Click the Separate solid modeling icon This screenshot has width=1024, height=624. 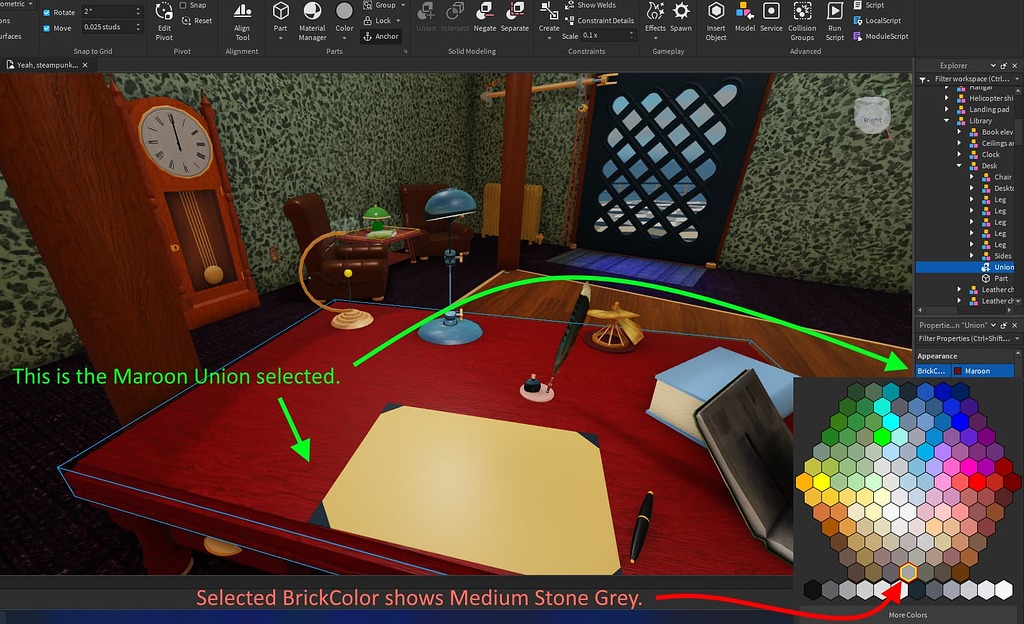pyautogui.click(x=515, y=18)
